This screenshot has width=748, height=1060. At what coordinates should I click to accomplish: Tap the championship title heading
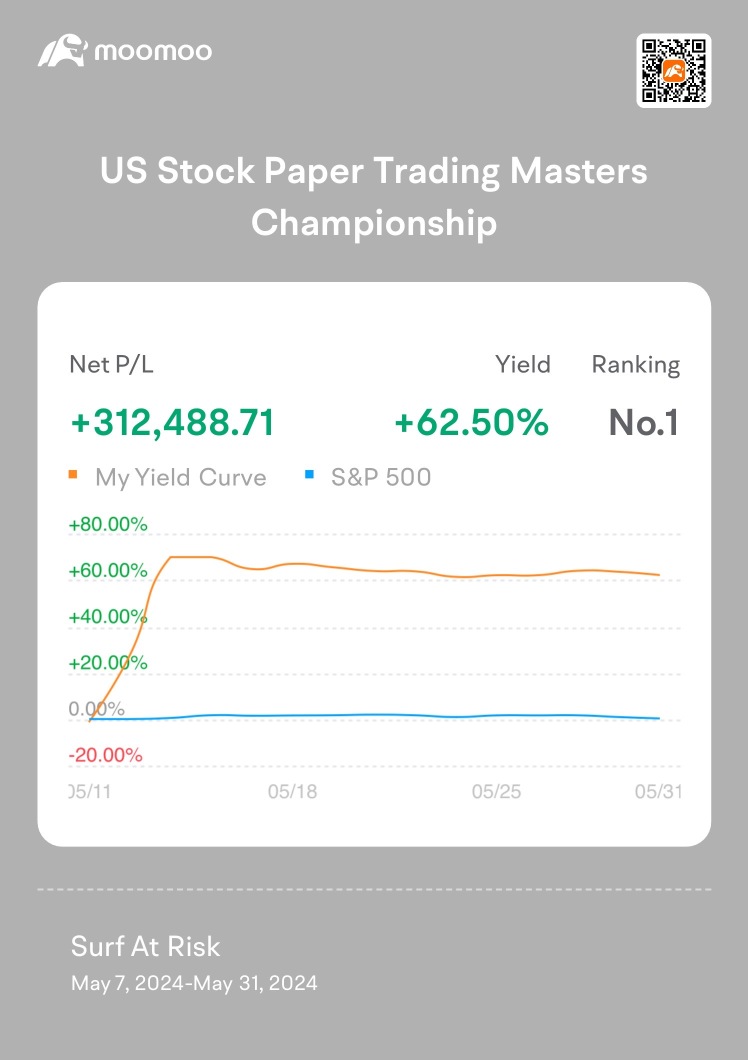[x=374, y=196]
